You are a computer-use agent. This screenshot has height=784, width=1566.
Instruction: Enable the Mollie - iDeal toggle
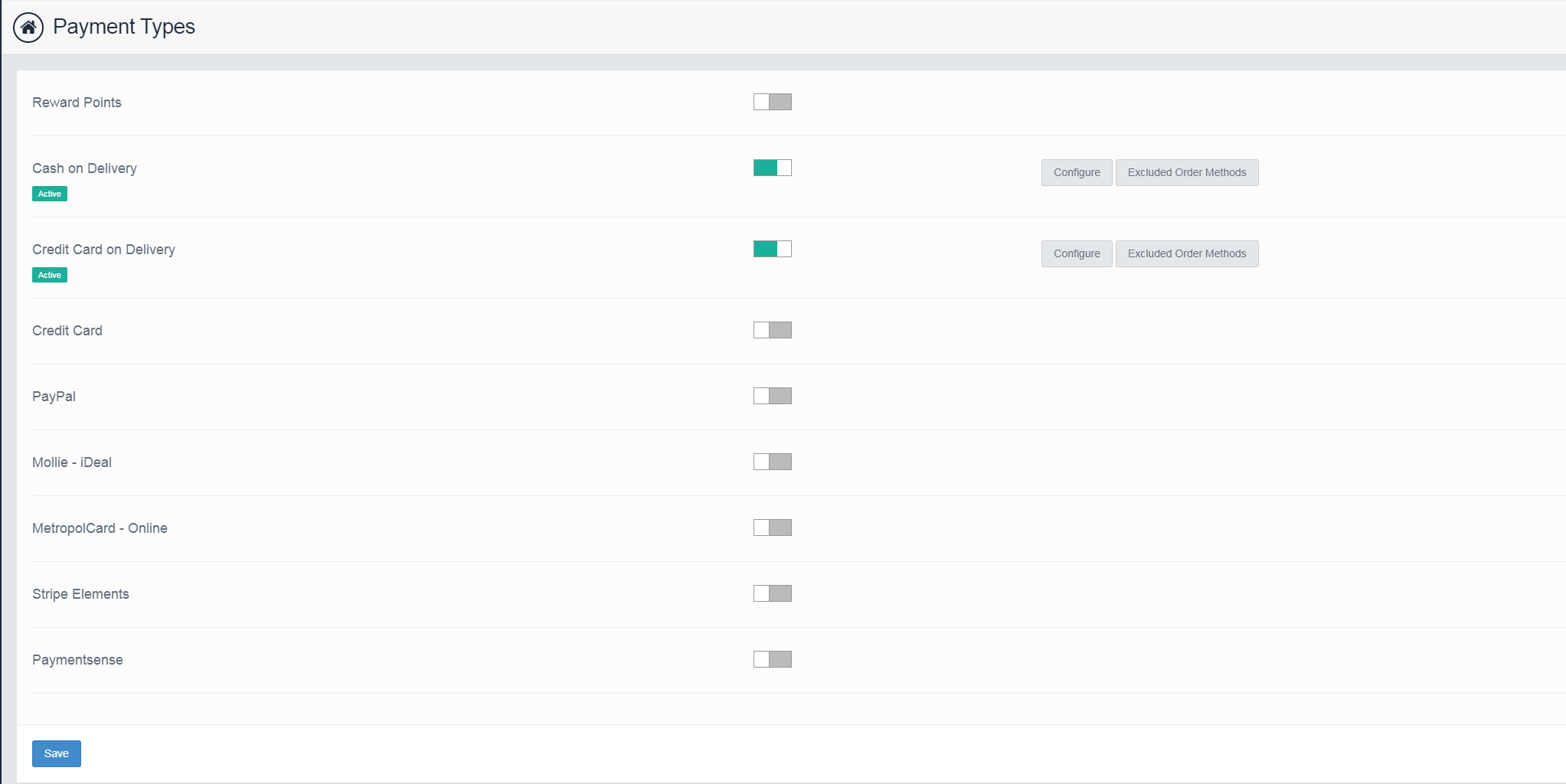(772, 462)
